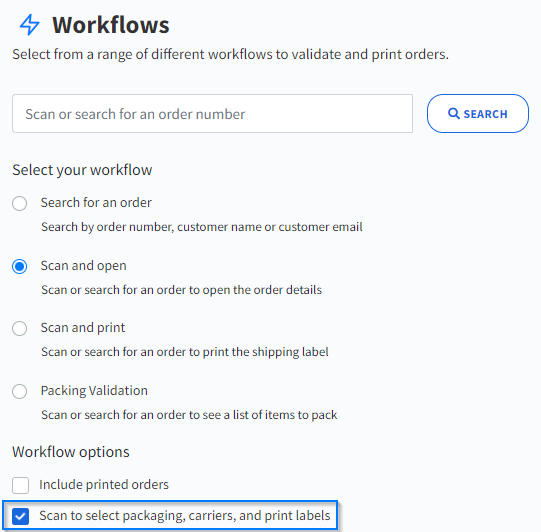Screen dimensions: 541x532
Task: Uncheck the scan to select packaging checkbox
Action: [20, 516]
